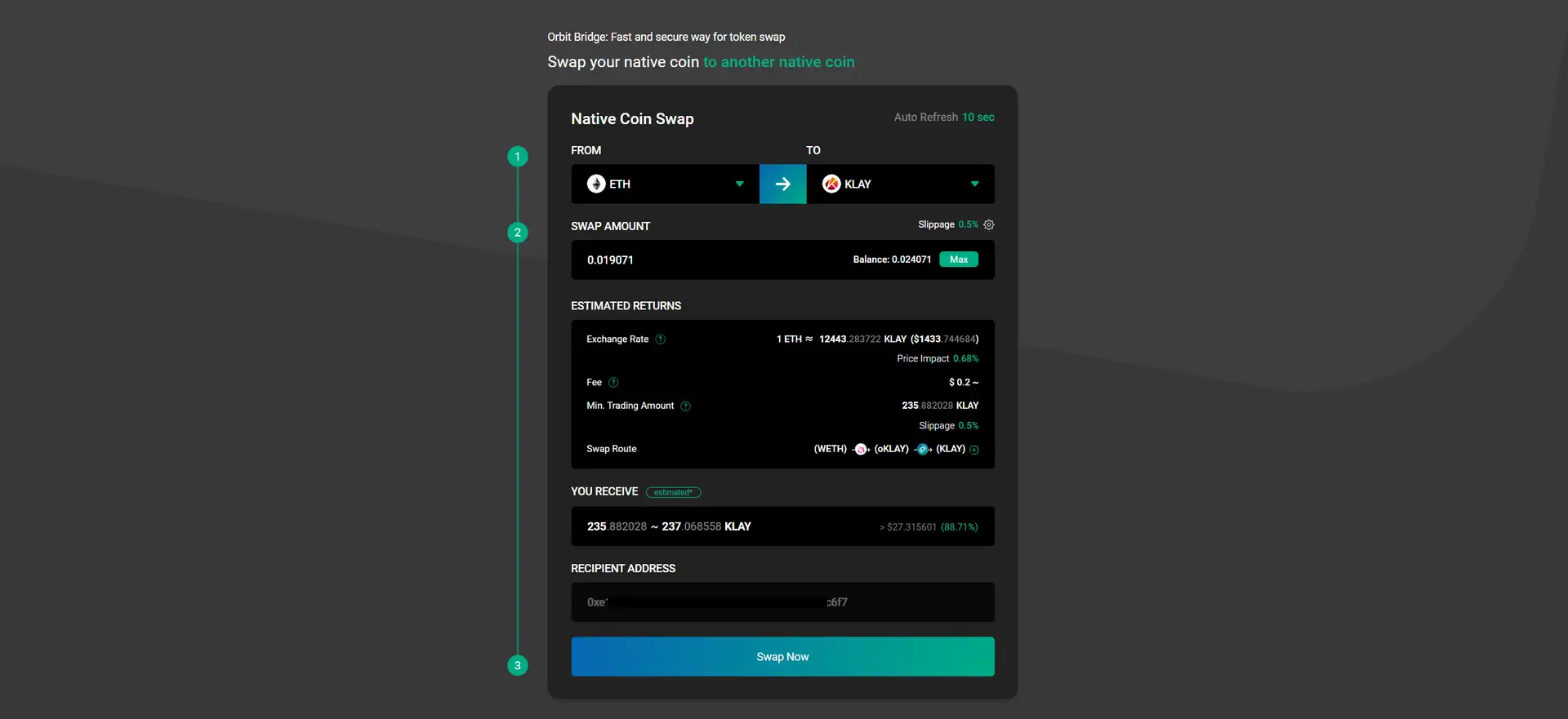The width and height of the screenshot is (1568, 719).
Task: Open the Min. Trading Amount help tooltip
Action: 685,406
